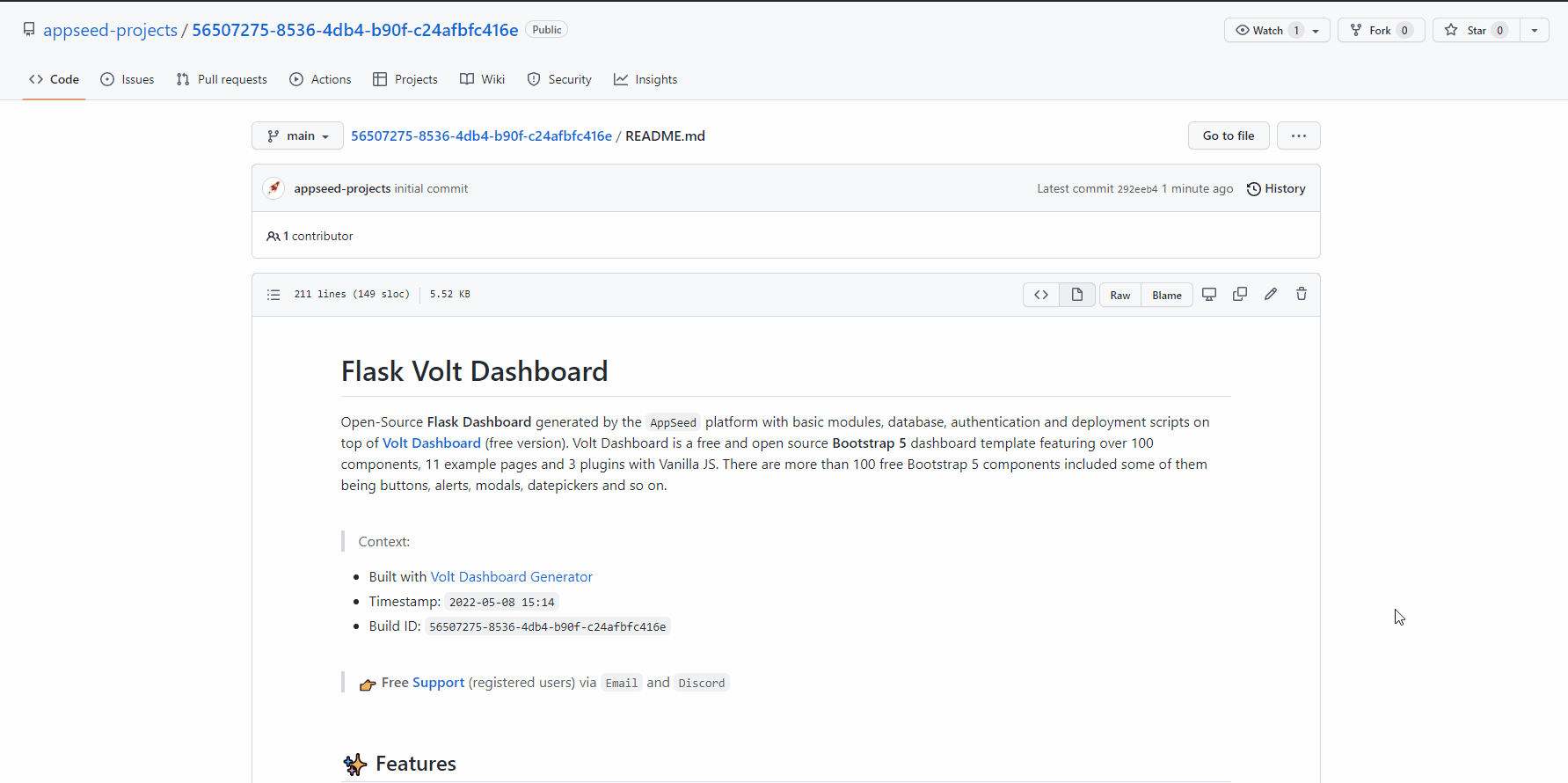1568x783 pixels.
Task: Open the Pull requests tab
Action: [222, 79]
